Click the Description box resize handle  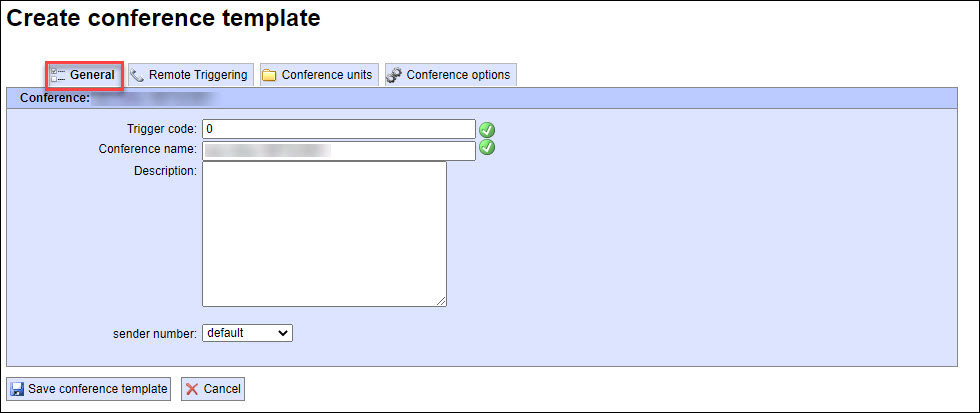[441, 302]
